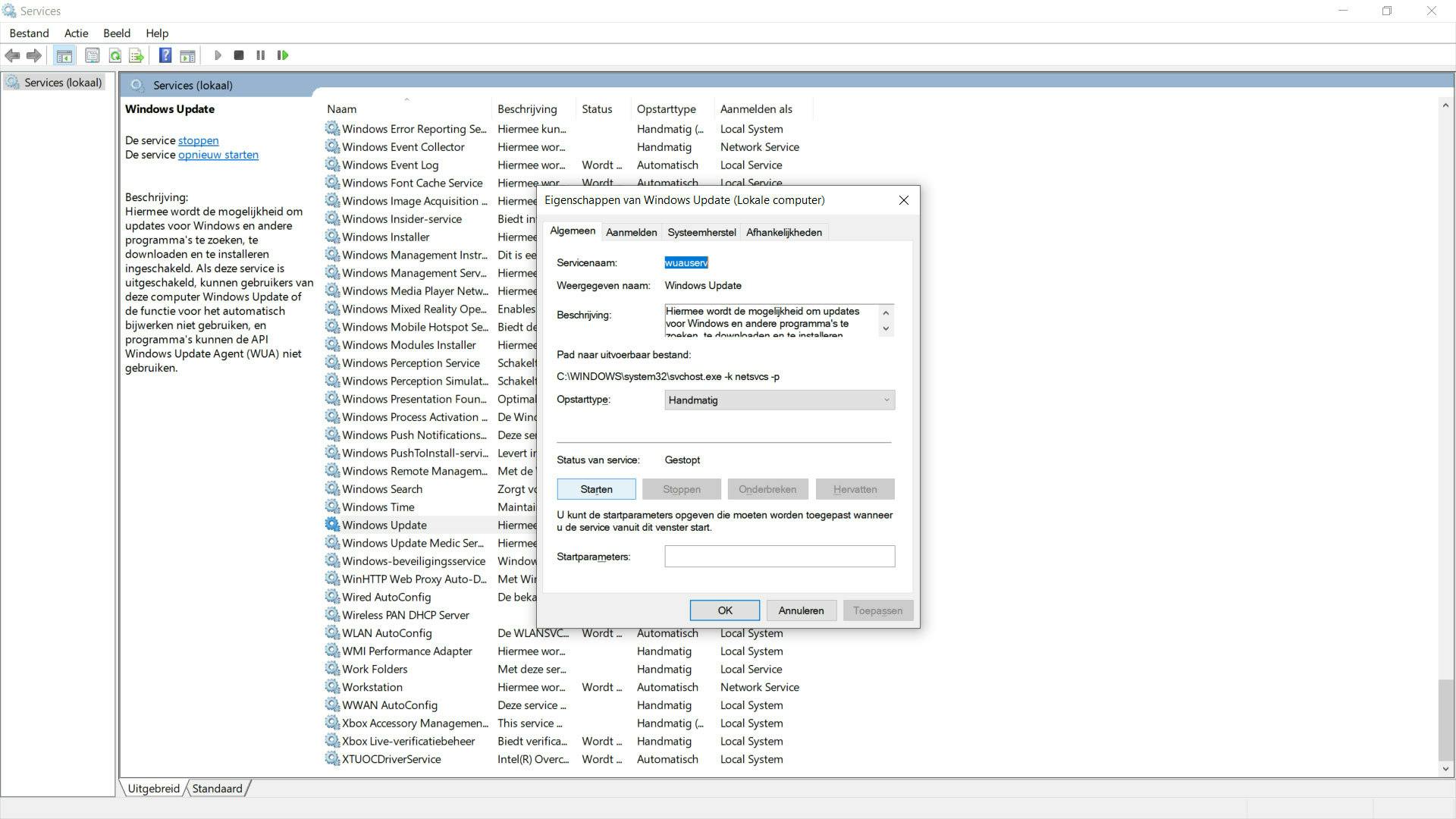This screenshot has height=819, width=1456.
Task: Switch to the Standaard view tab
Action: click(217, 789)
